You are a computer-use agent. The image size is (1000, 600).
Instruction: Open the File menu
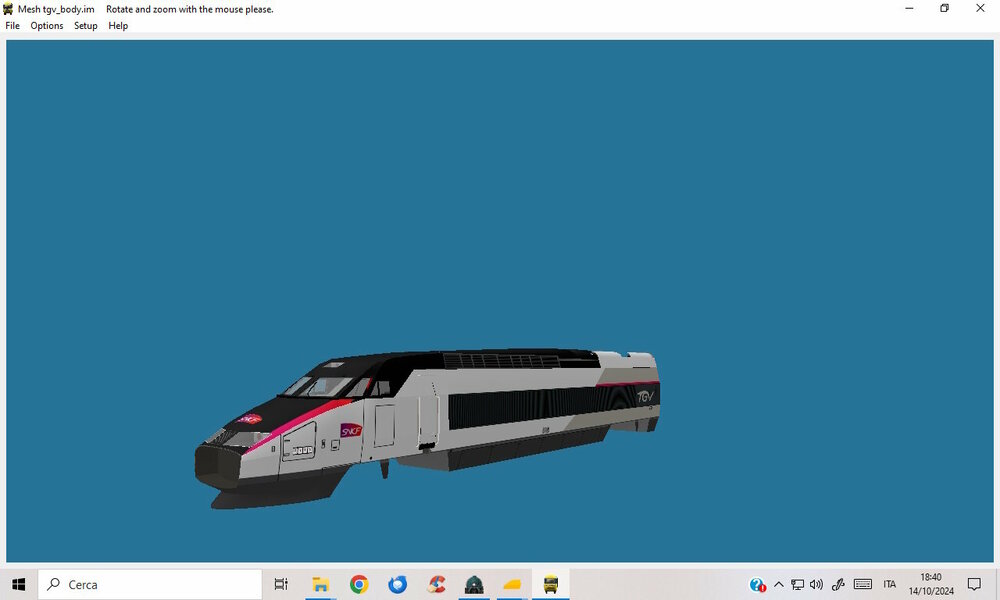pos(13,26)
